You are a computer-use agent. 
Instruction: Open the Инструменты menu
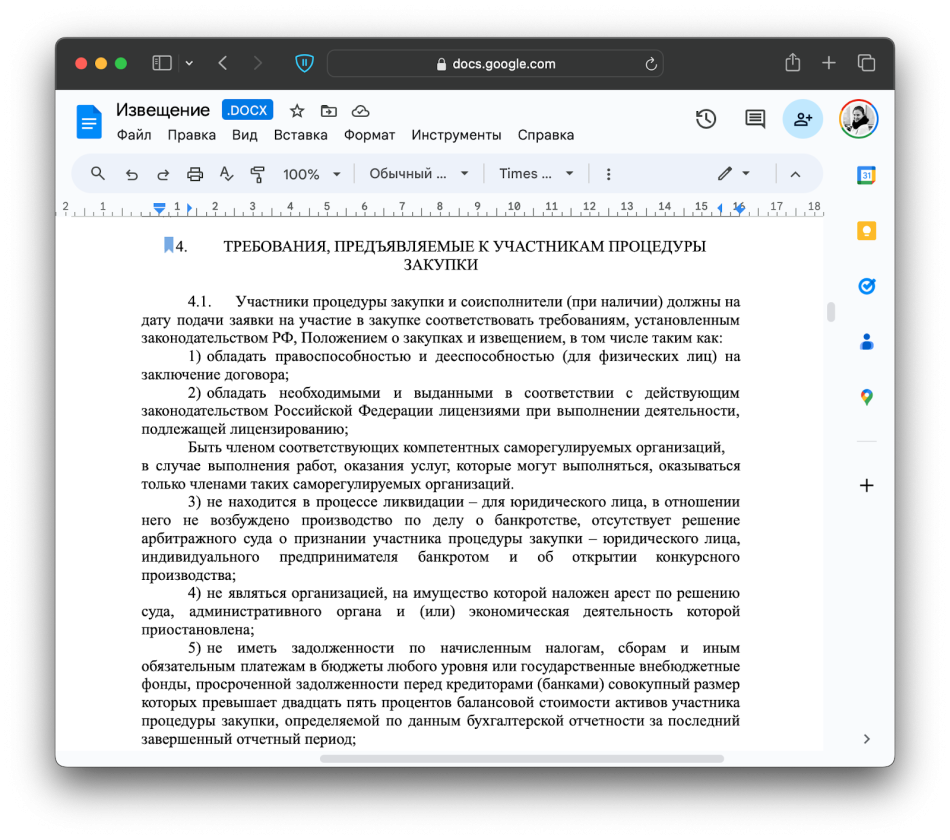click(x=456, y=135)
